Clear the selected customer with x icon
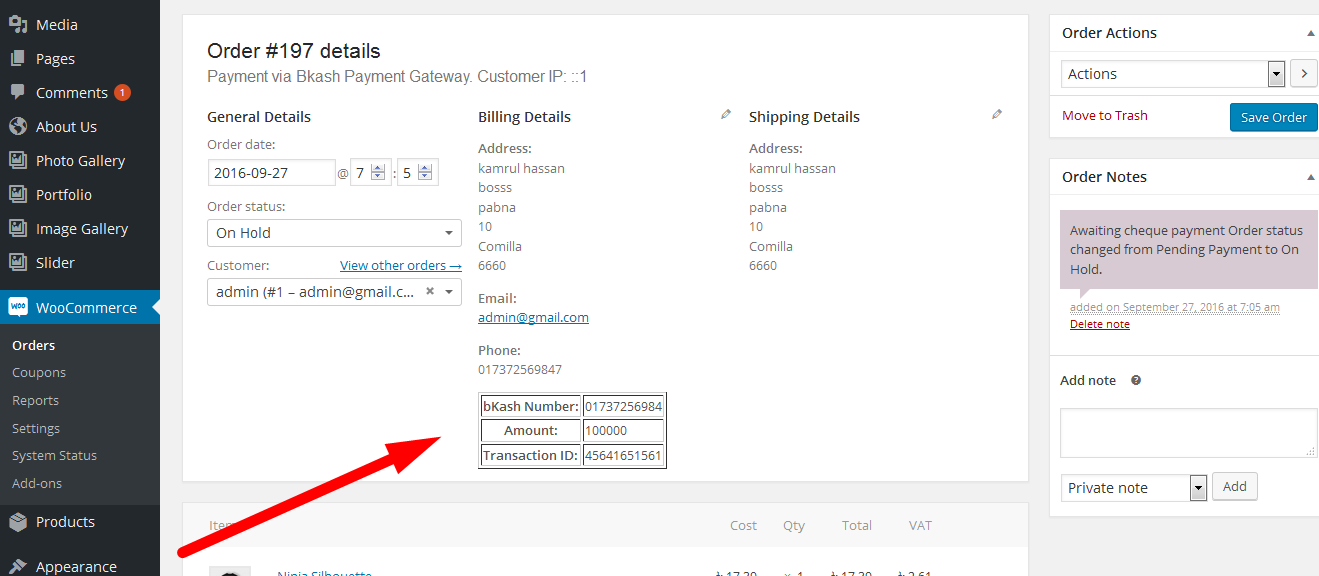The height and width of the screenshot is (576, 1319). pyautogui.click(x=430, y=291)
